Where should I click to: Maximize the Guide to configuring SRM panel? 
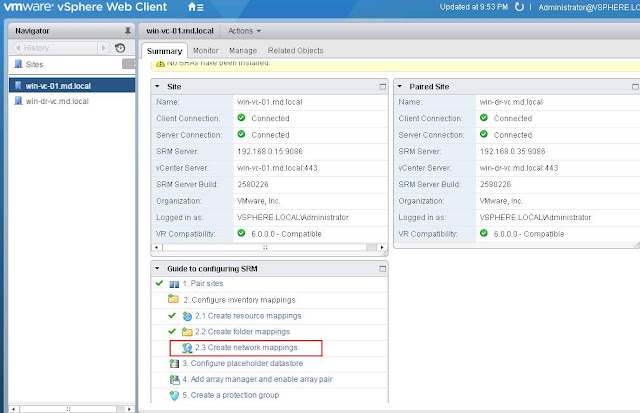pos(382,269)
